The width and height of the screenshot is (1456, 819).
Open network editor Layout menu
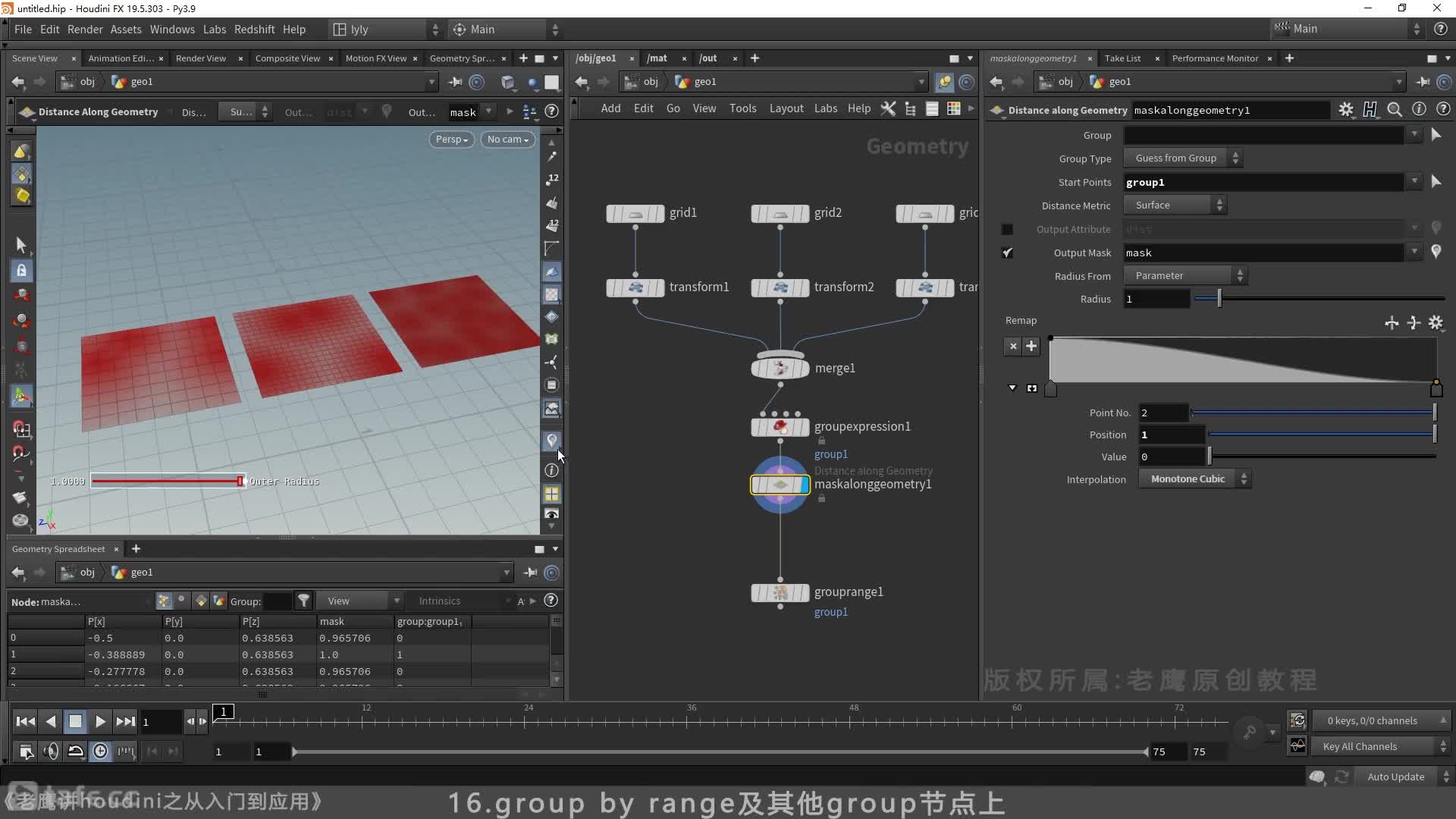tap(786, 108)
